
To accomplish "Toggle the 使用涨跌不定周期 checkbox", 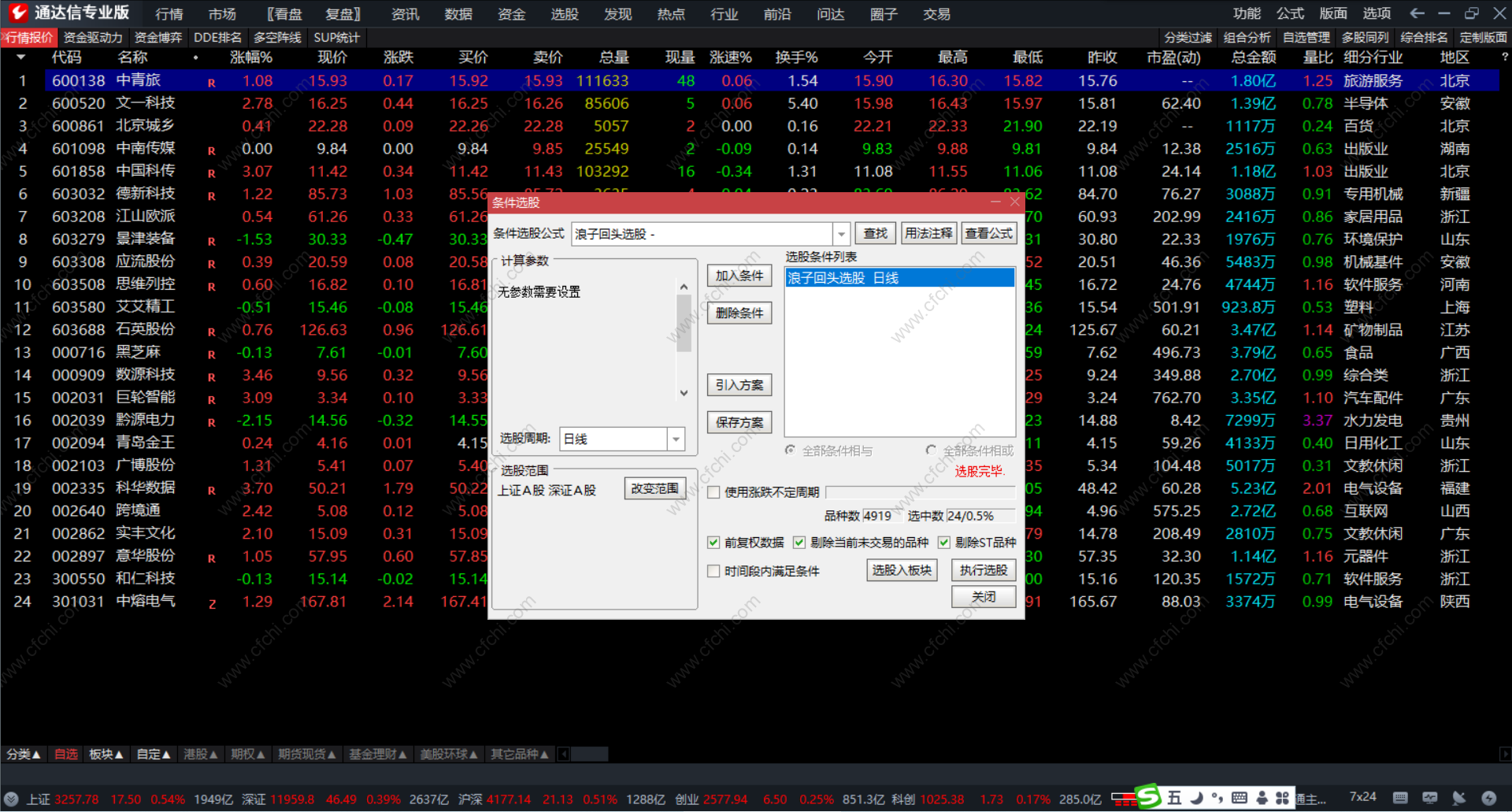I will point(713,492).
